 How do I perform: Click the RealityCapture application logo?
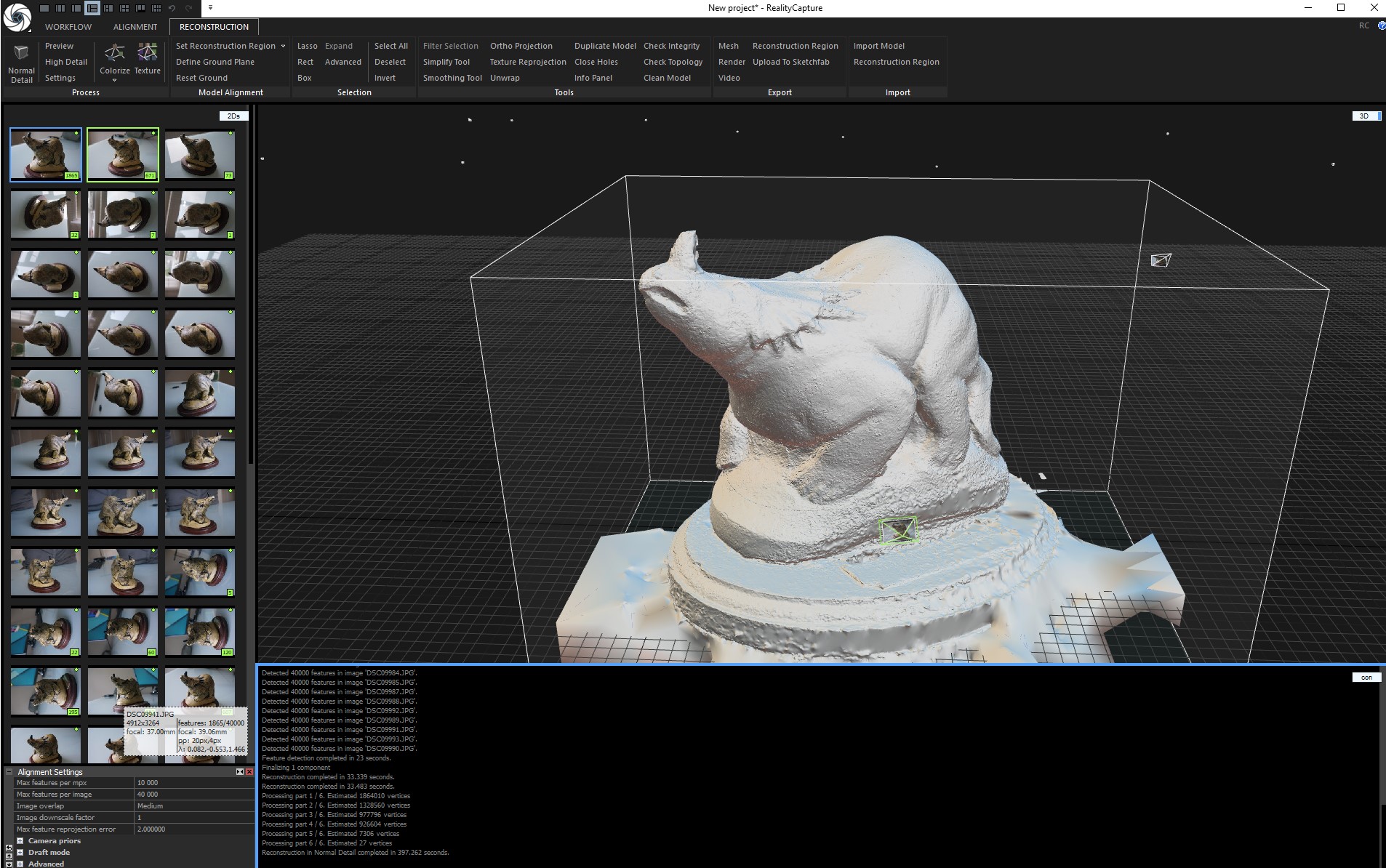pos(17,17)
